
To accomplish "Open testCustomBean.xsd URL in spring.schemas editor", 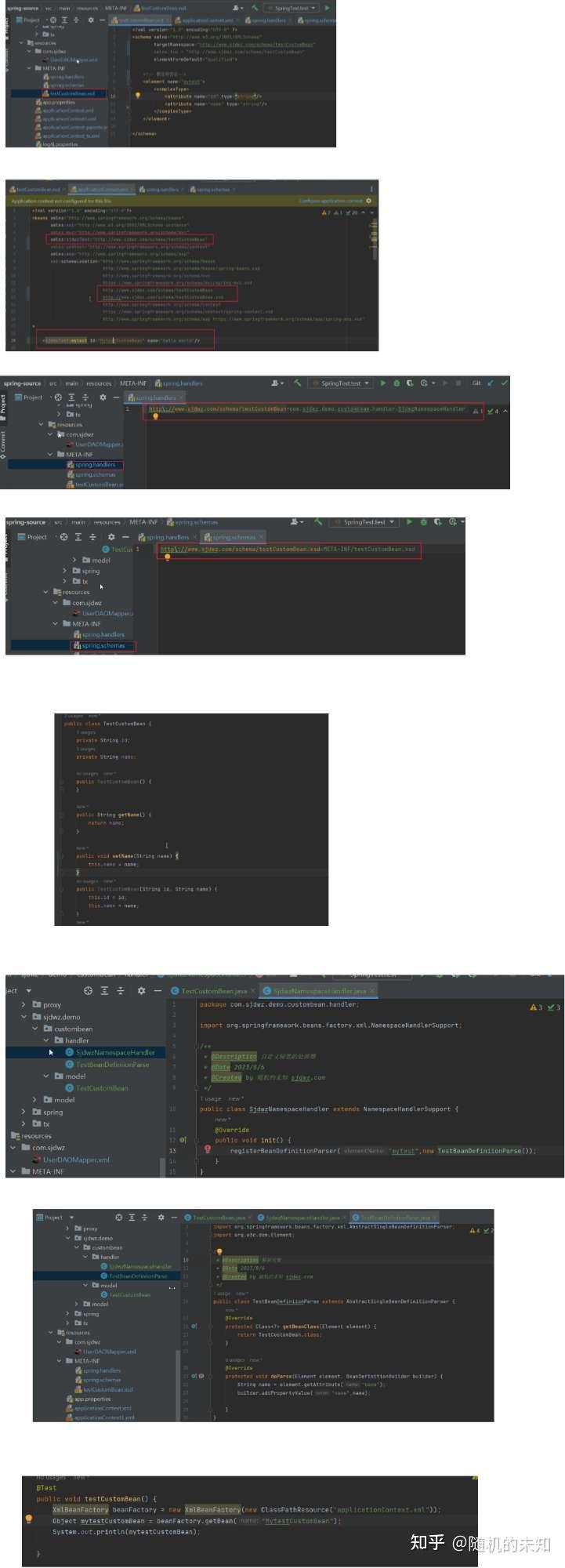I will tap(241, 549).
